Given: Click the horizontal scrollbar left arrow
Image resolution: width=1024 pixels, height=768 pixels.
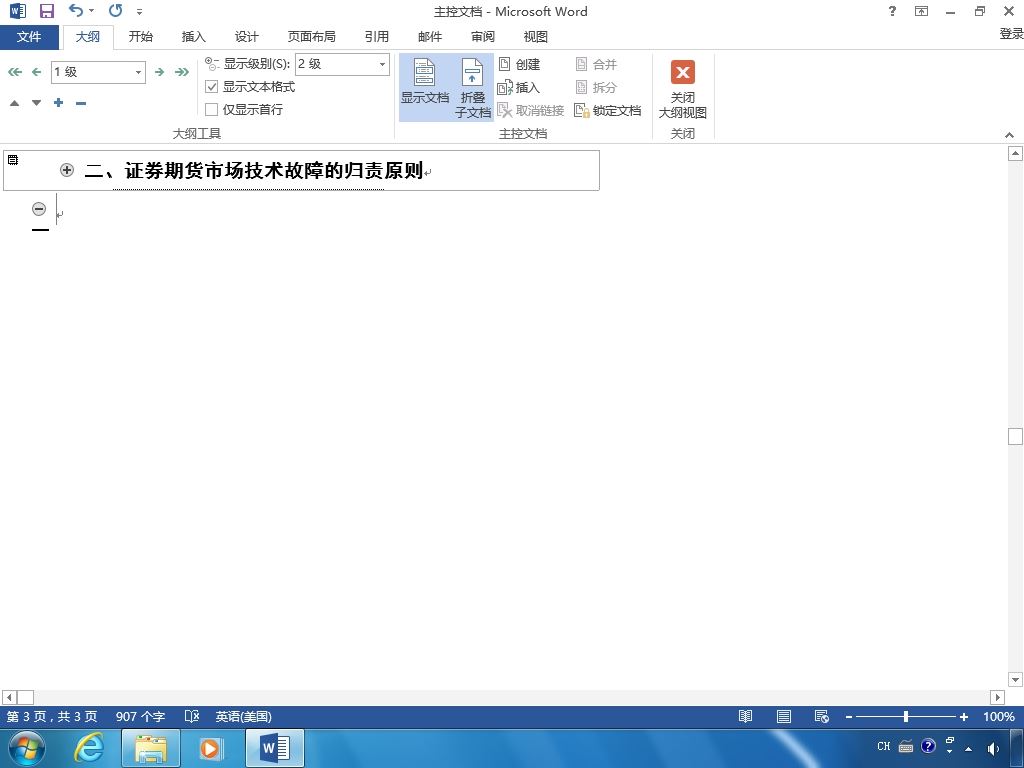Looking at the screenshot, I should tap(9, 697).
